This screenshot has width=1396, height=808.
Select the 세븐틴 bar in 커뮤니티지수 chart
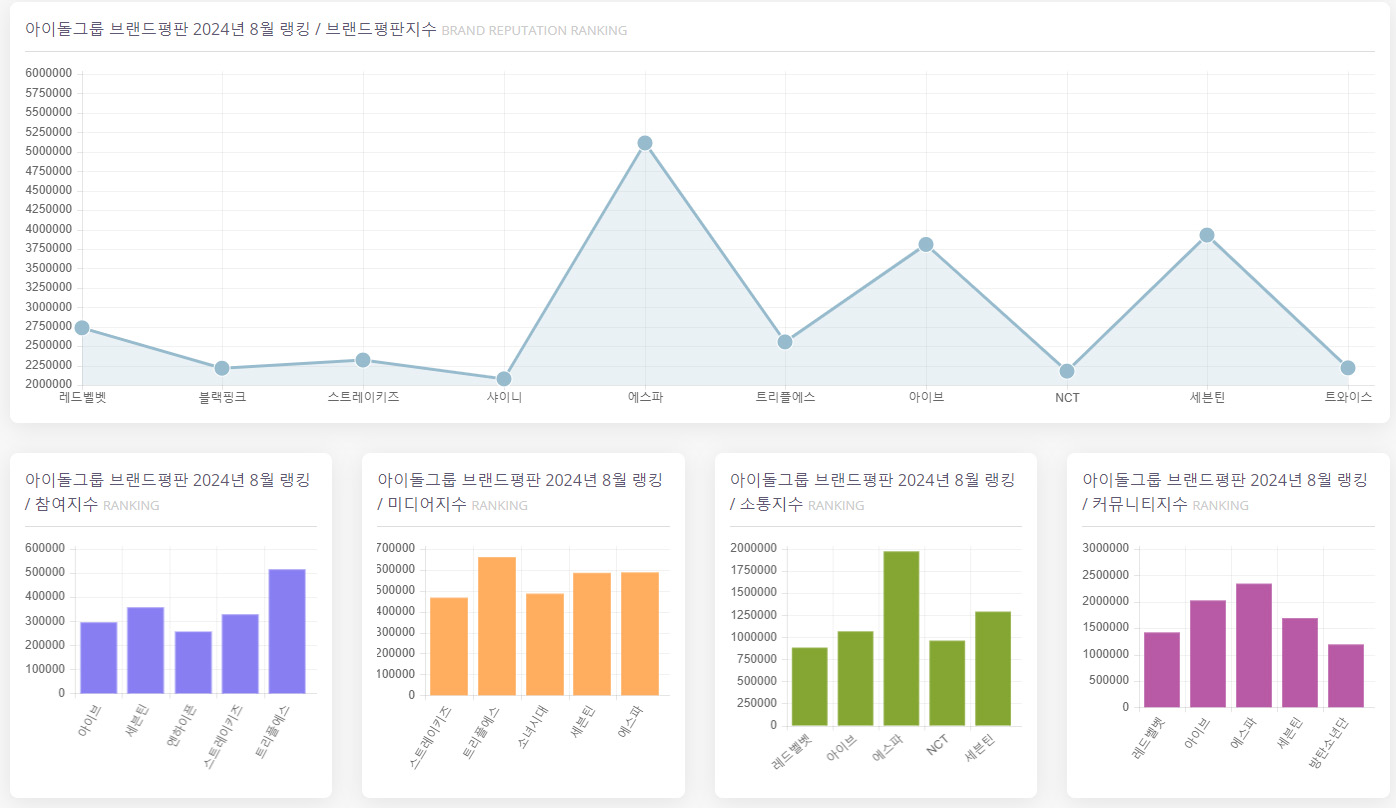pos(1300,663)
